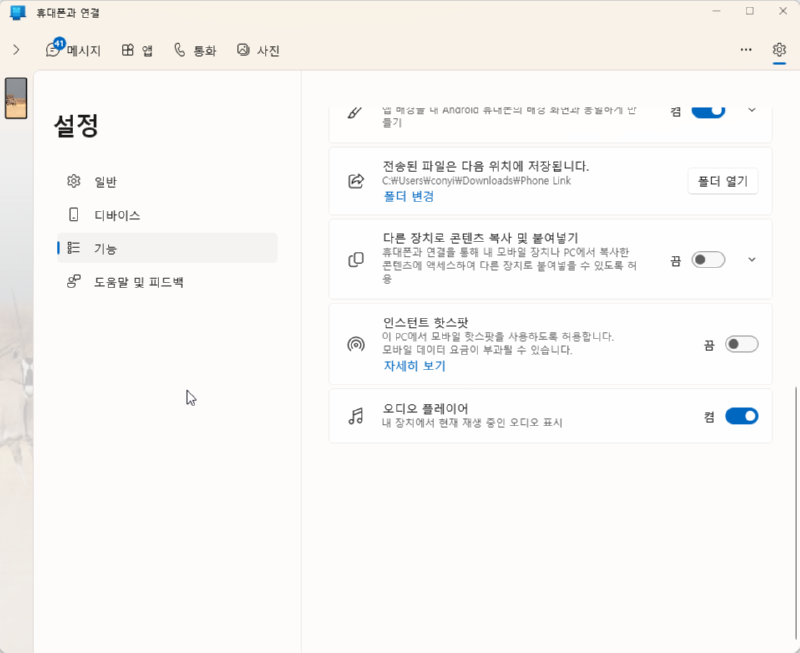The width and height of the screenshot is (800, 653).
Task: Click the 오디오 플레이어 music note icon
Action: pyautogui.click(x=356, y=416)
